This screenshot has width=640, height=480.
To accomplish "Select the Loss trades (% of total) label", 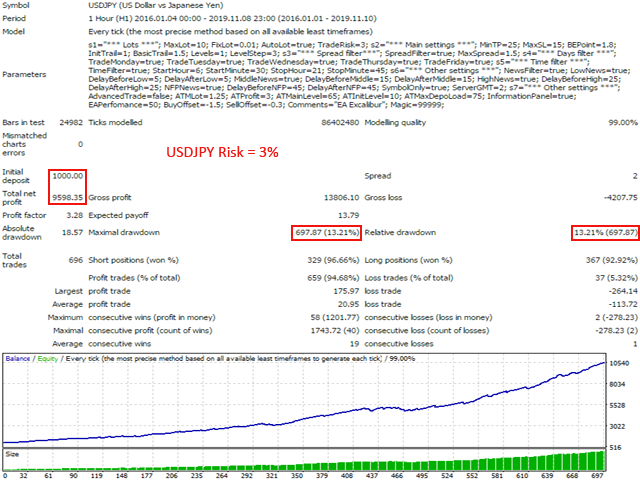I will point(409,278).
